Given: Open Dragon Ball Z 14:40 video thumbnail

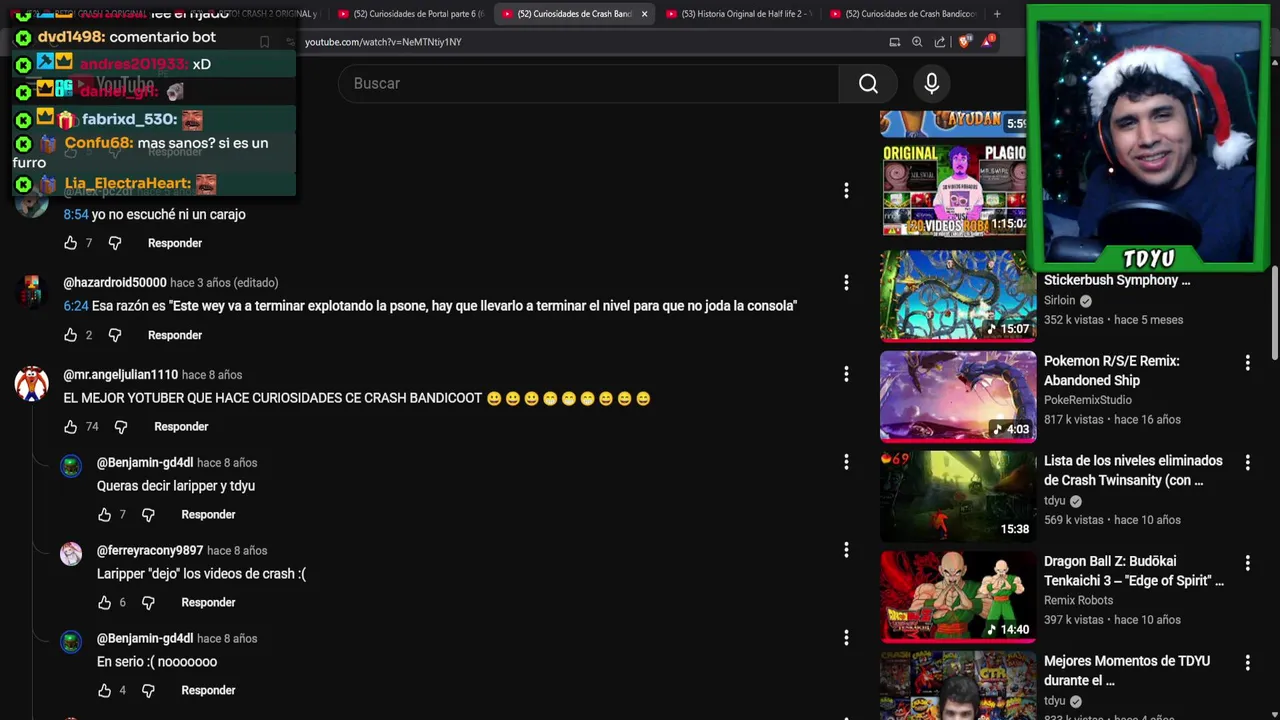Looking at the screenshot, I should 958,596.
